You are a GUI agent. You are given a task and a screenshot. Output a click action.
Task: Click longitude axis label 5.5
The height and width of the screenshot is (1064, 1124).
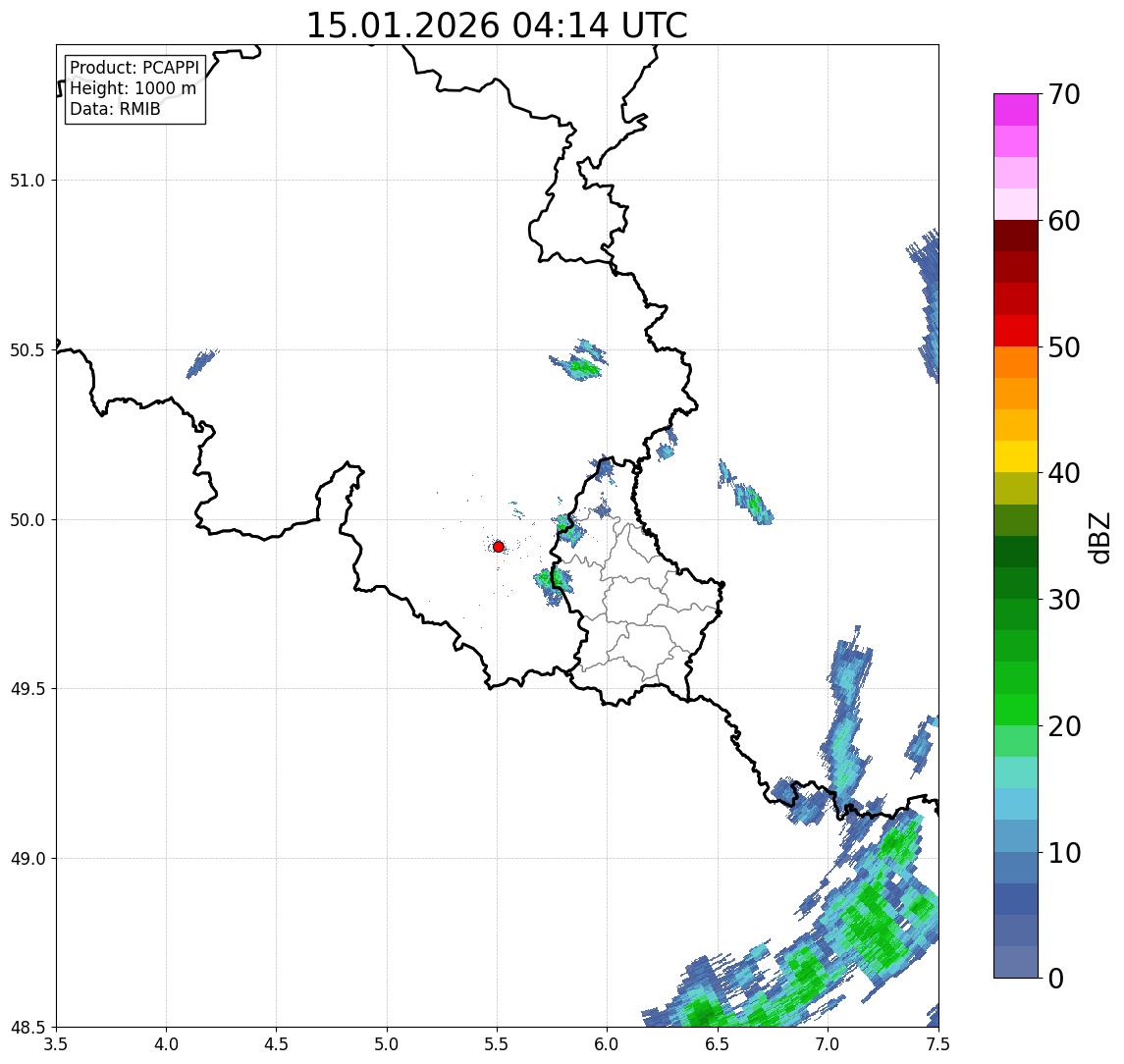tap(497, 1044)
